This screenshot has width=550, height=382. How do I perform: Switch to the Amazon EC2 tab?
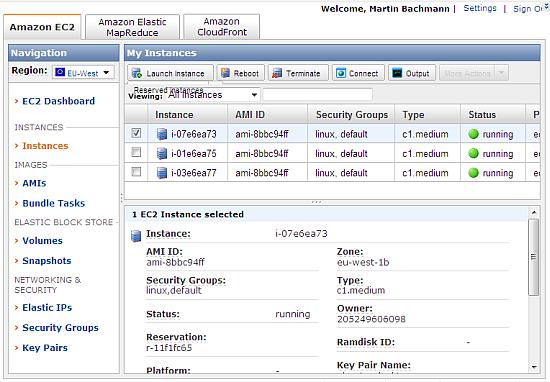(42, 27)
